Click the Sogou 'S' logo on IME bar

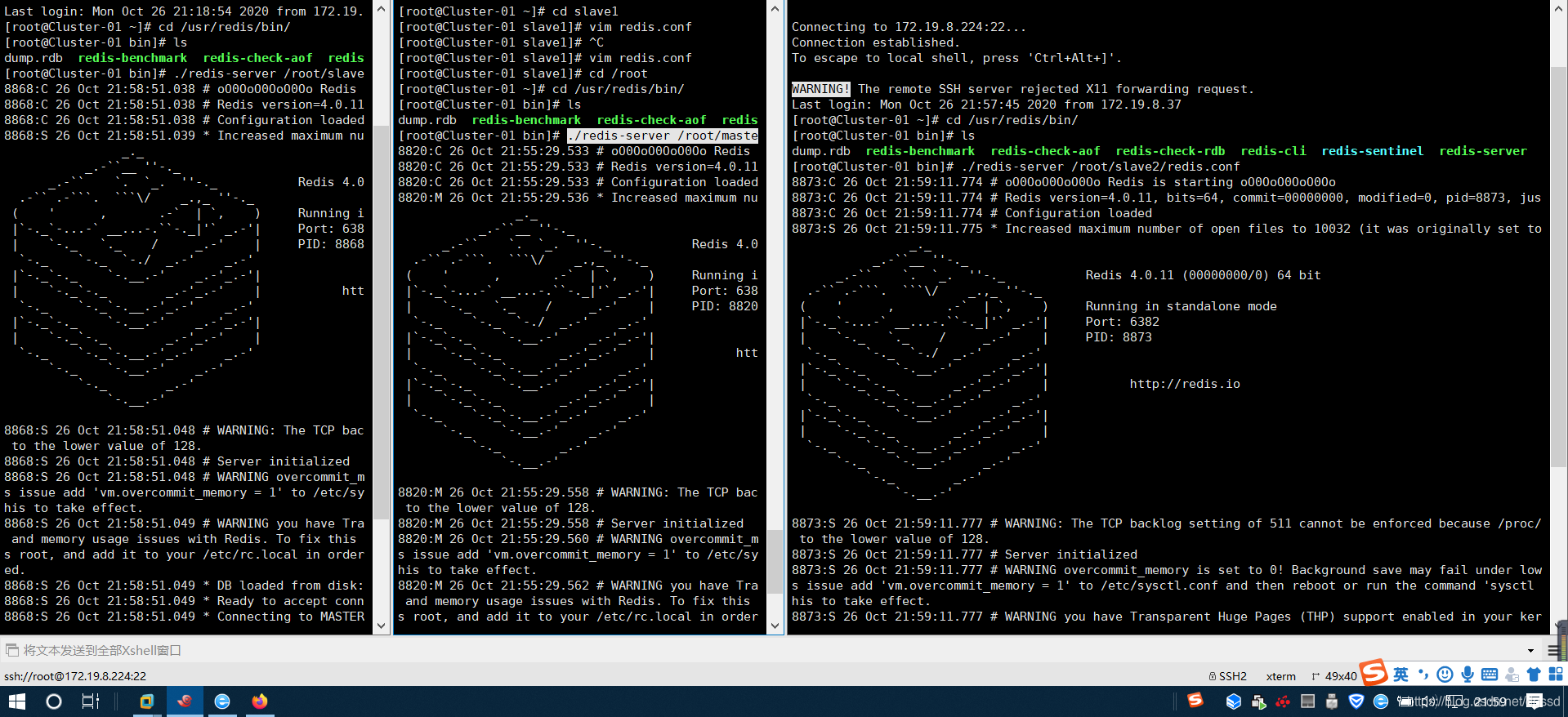pyautogui.click(x=1374, y=673)
